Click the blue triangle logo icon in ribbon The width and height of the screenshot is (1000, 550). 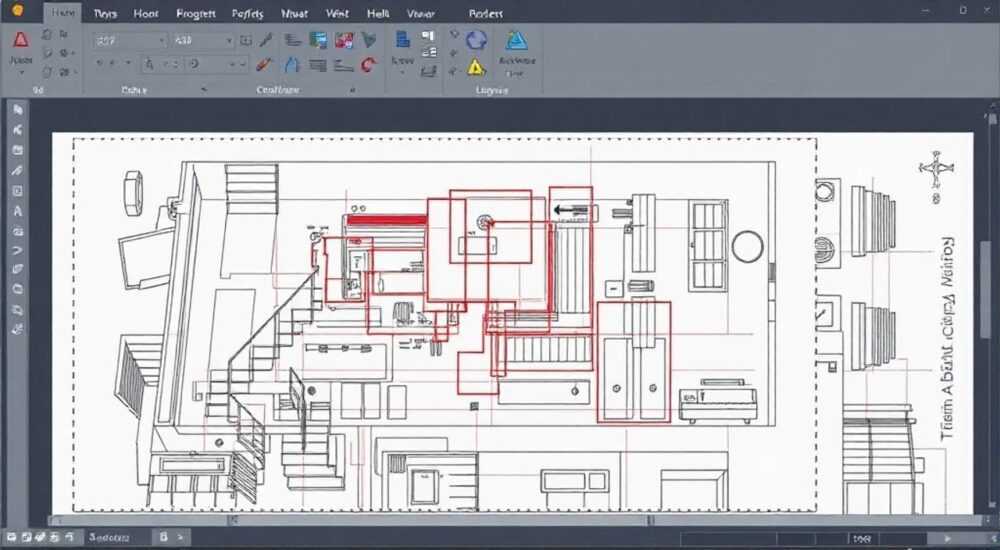(x=517, y=40)
